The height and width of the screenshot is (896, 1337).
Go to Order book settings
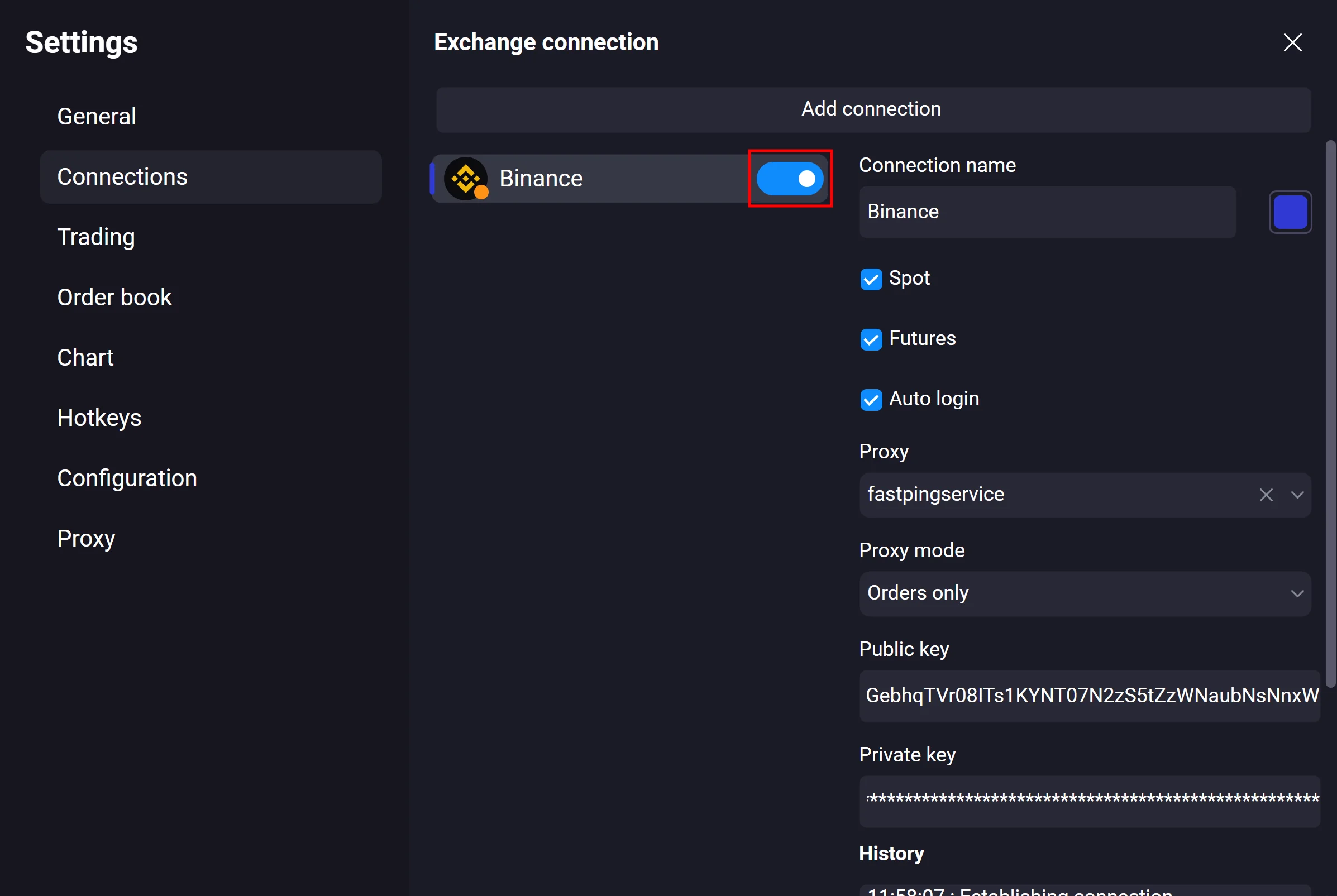(114, 298)
